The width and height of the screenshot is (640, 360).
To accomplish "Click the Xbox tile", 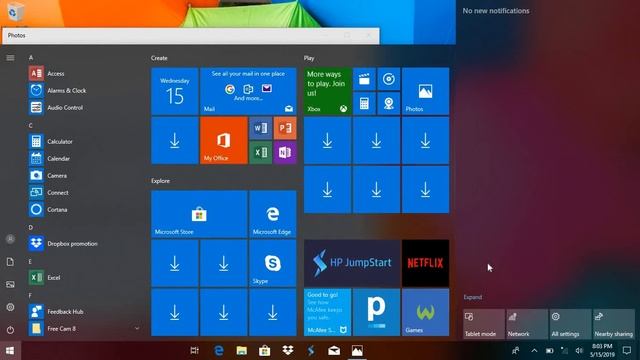I will (327, 91).
